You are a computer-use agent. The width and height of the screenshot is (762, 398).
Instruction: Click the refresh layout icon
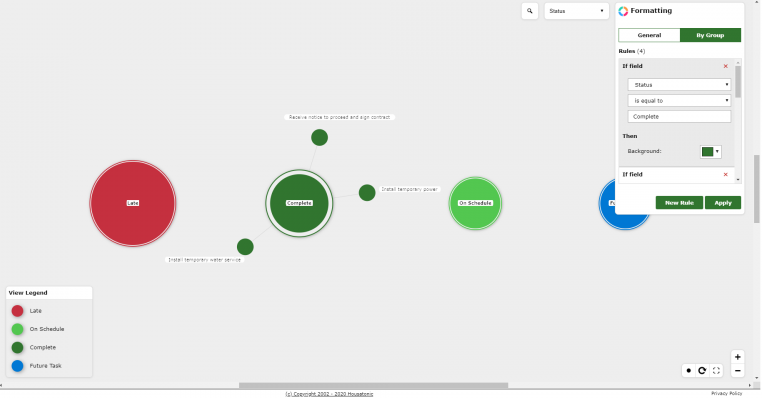(x=702, y=371)
